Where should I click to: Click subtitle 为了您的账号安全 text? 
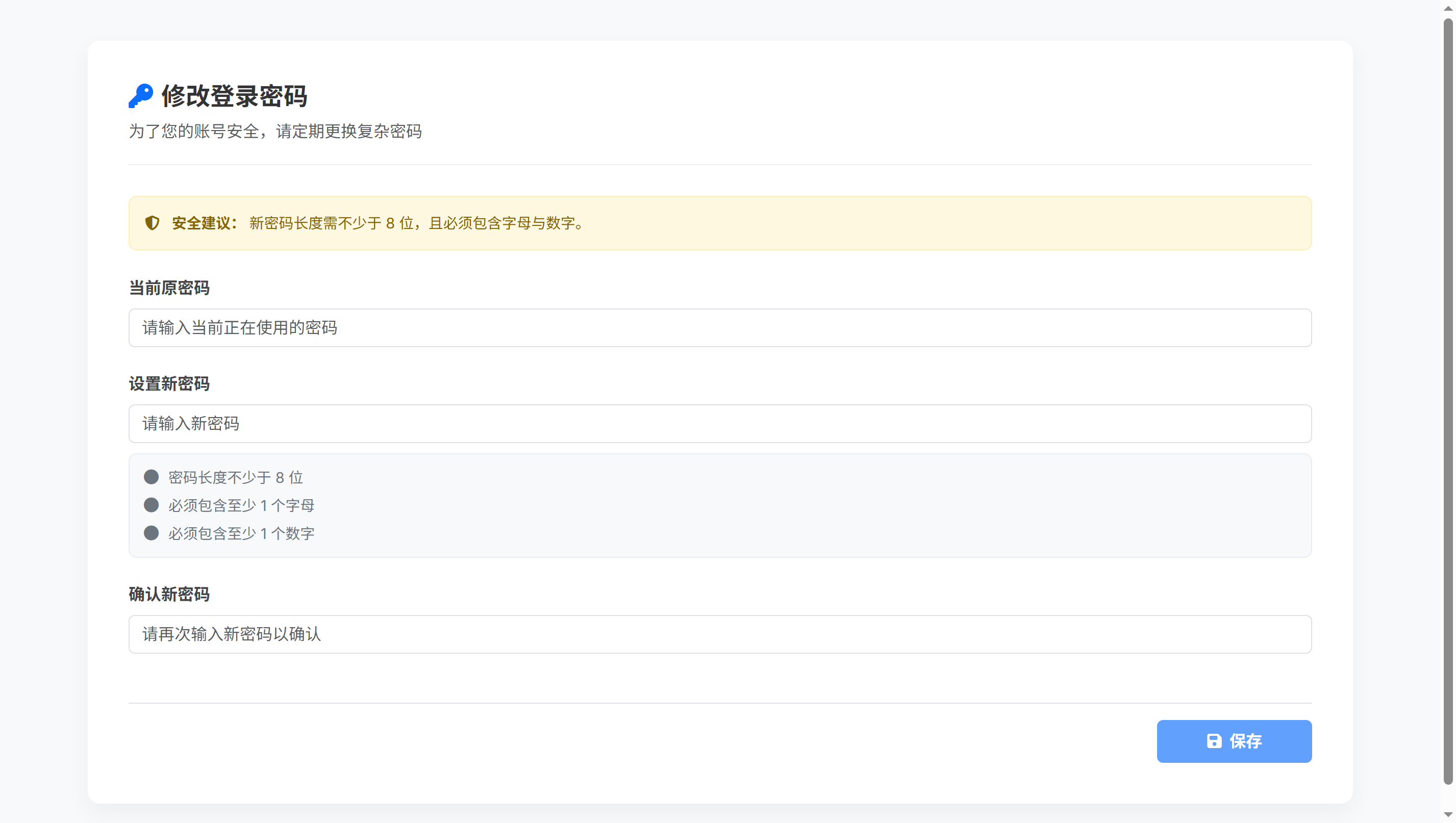(275, 131)
